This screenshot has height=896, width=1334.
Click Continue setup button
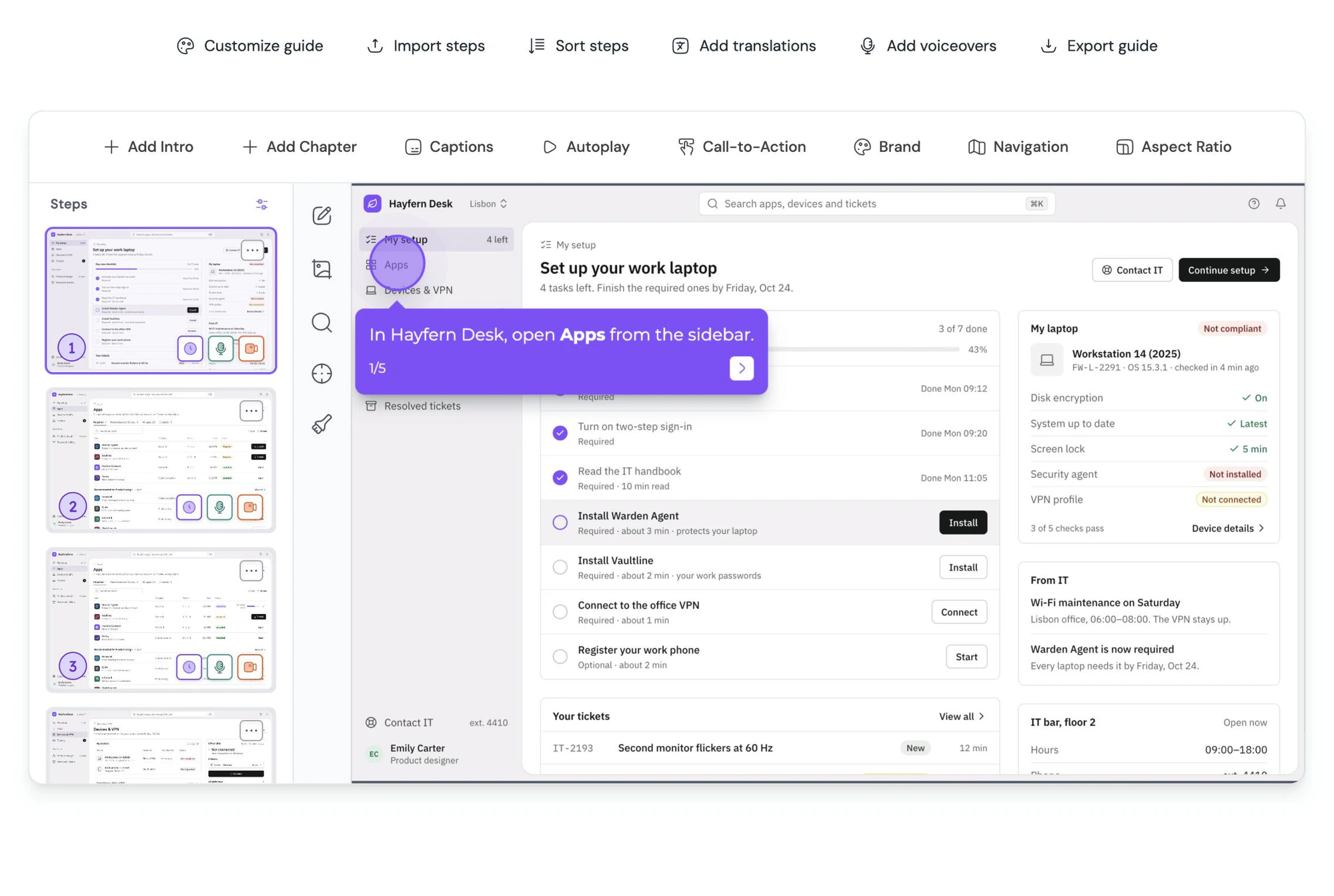point(1229,270)
